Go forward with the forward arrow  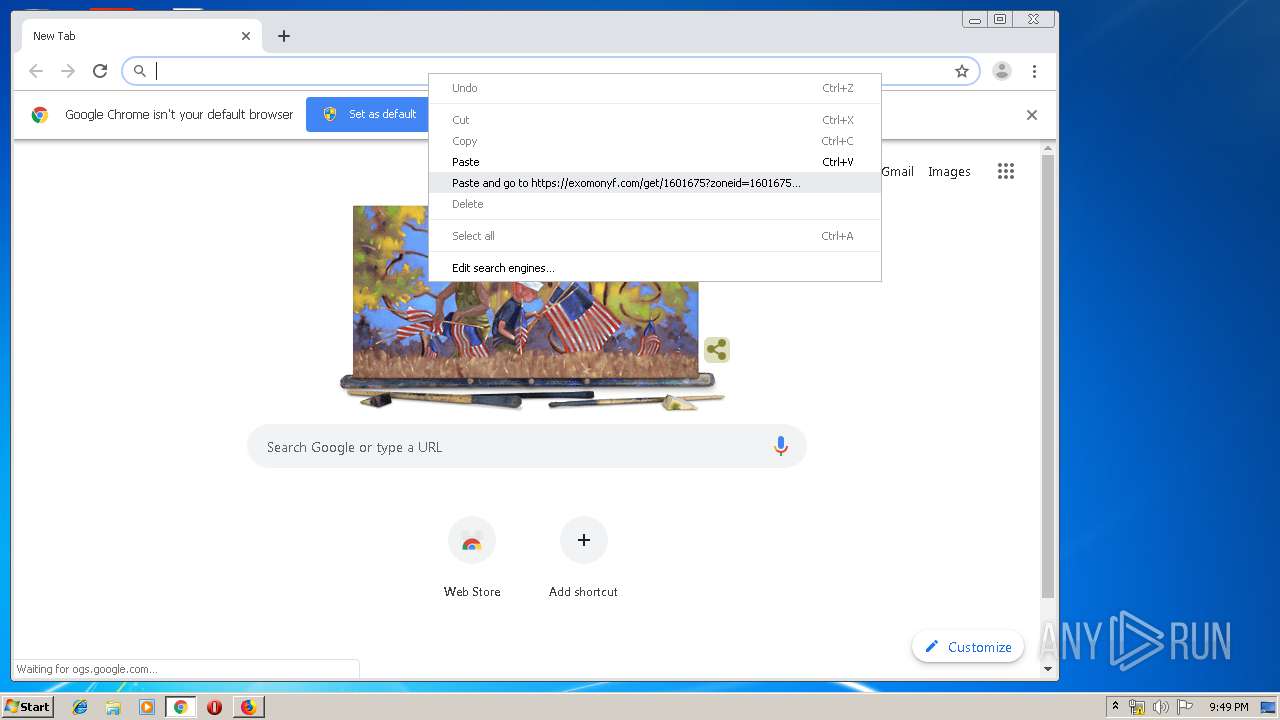click(68, 71)
